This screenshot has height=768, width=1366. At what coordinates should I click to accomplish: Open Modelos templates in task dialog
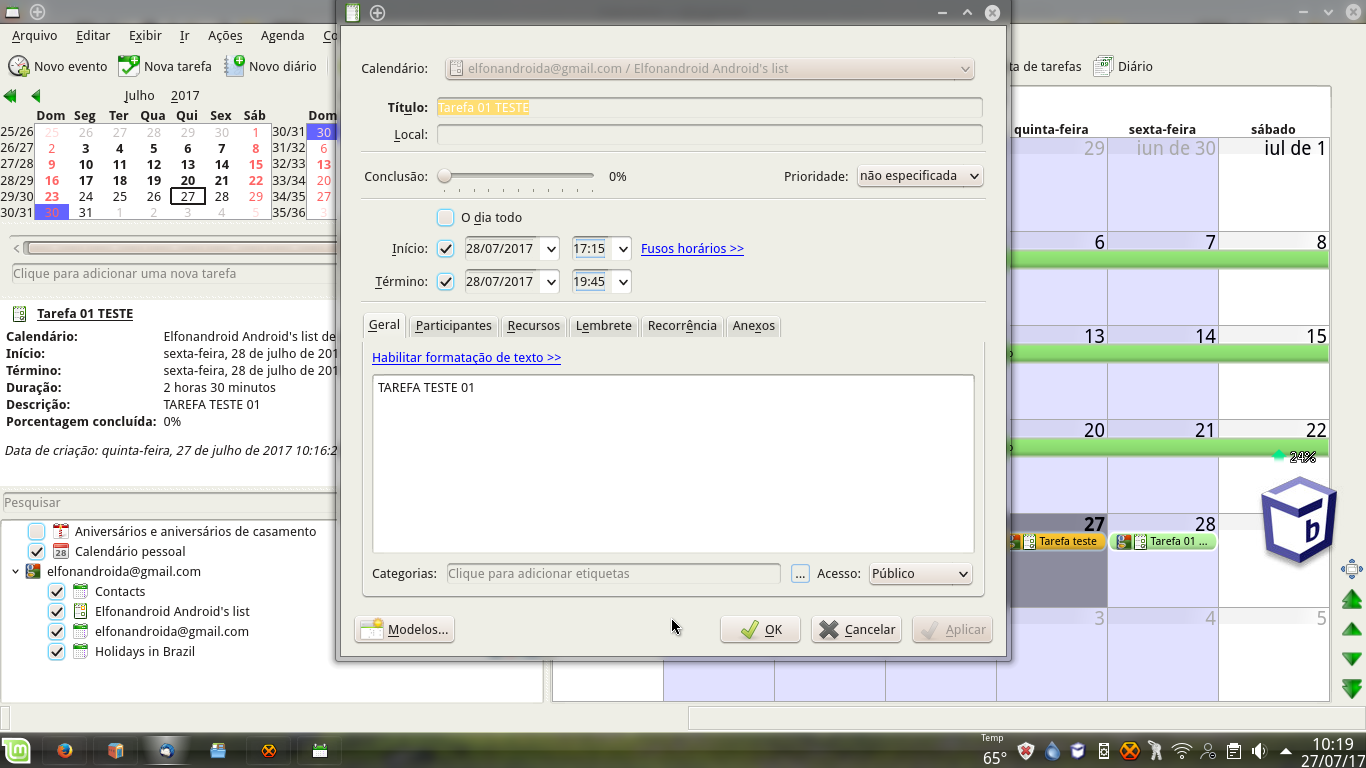point(405,629)
